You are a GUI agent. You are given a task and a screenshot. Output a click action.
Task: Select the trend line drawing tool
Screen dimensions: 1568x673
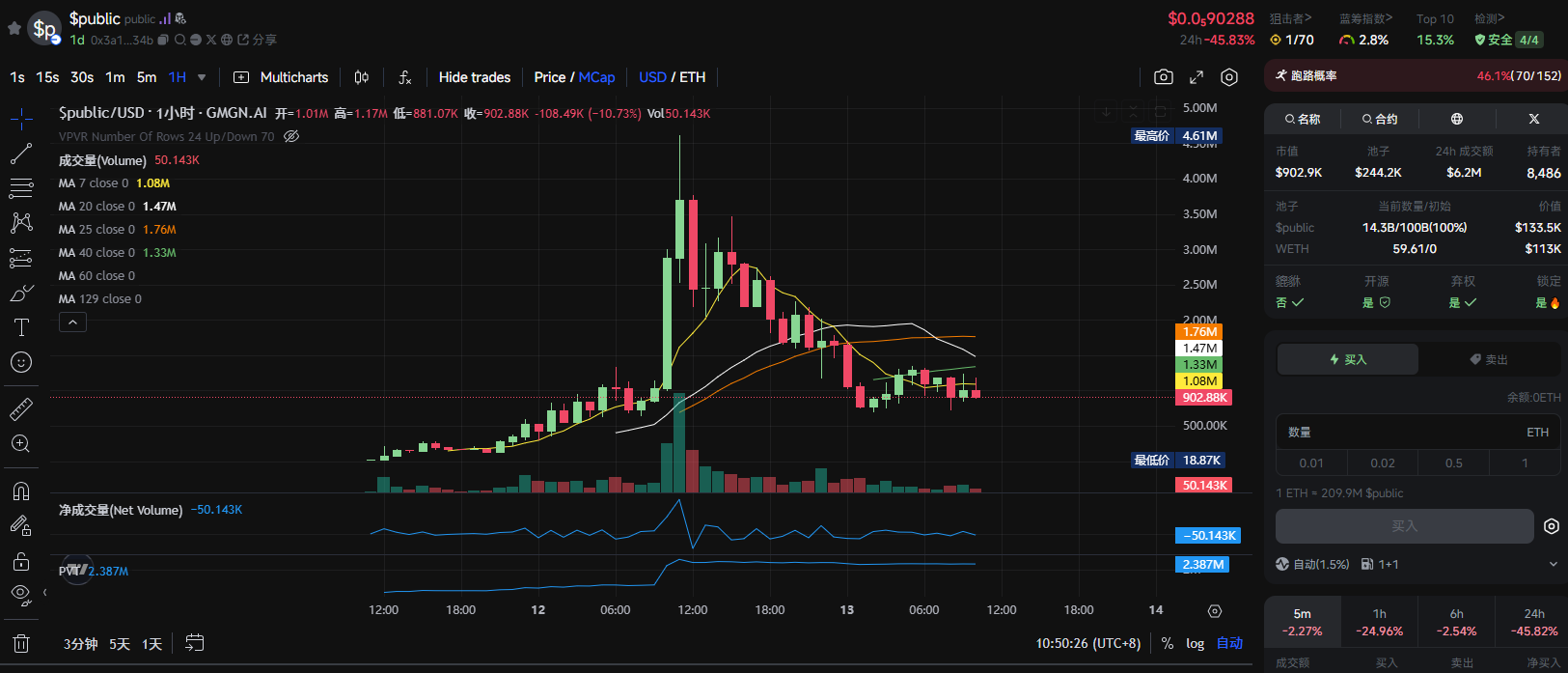point(21,154)
